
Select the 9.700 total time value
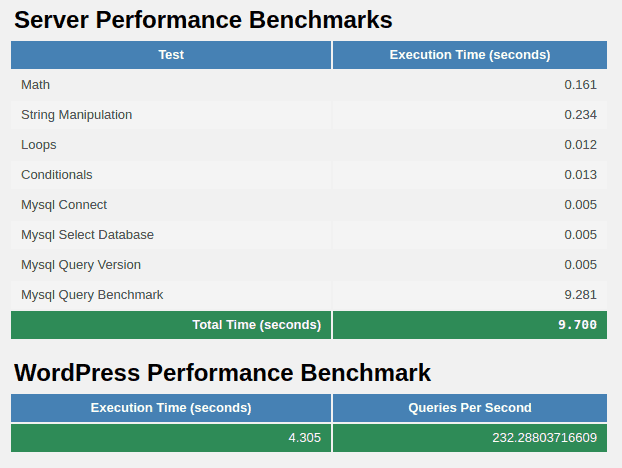(x=577, y=325)
